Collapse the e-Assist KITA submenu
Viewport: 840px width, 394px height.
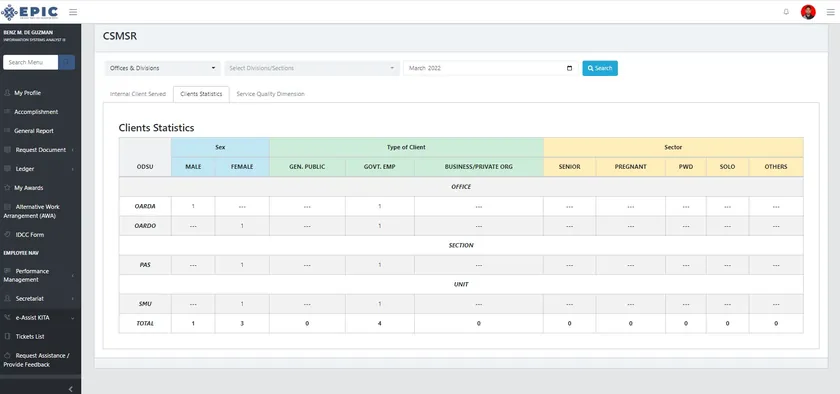(40, 317)
